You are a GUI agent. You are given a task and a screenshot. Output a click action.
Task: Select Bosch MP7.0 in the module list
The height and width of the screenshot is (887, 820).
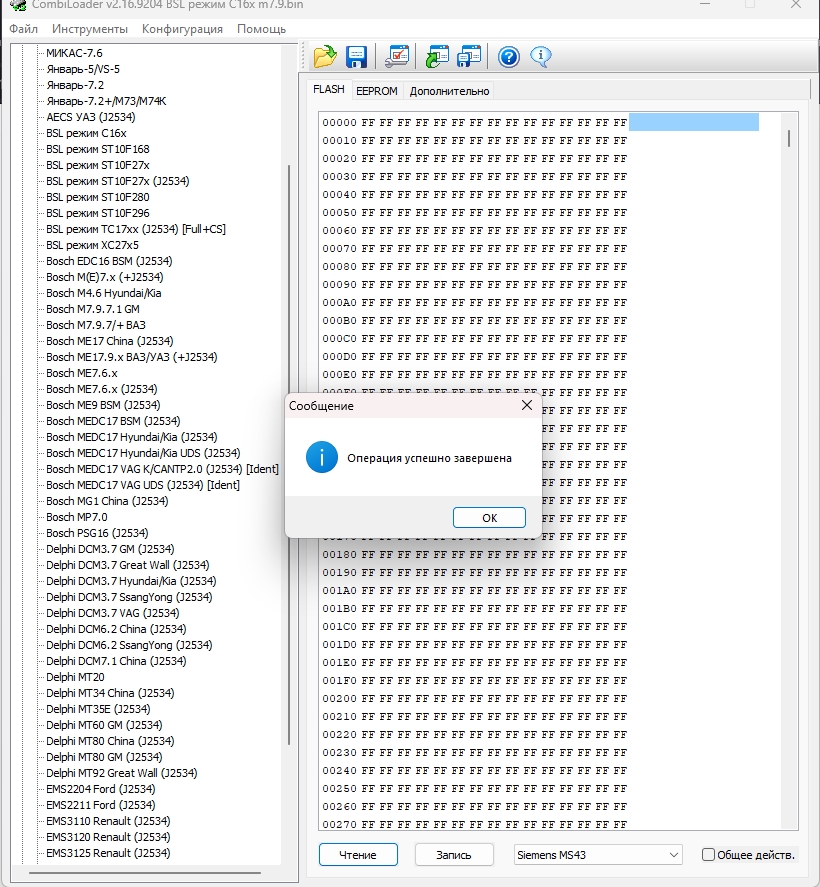77,517
